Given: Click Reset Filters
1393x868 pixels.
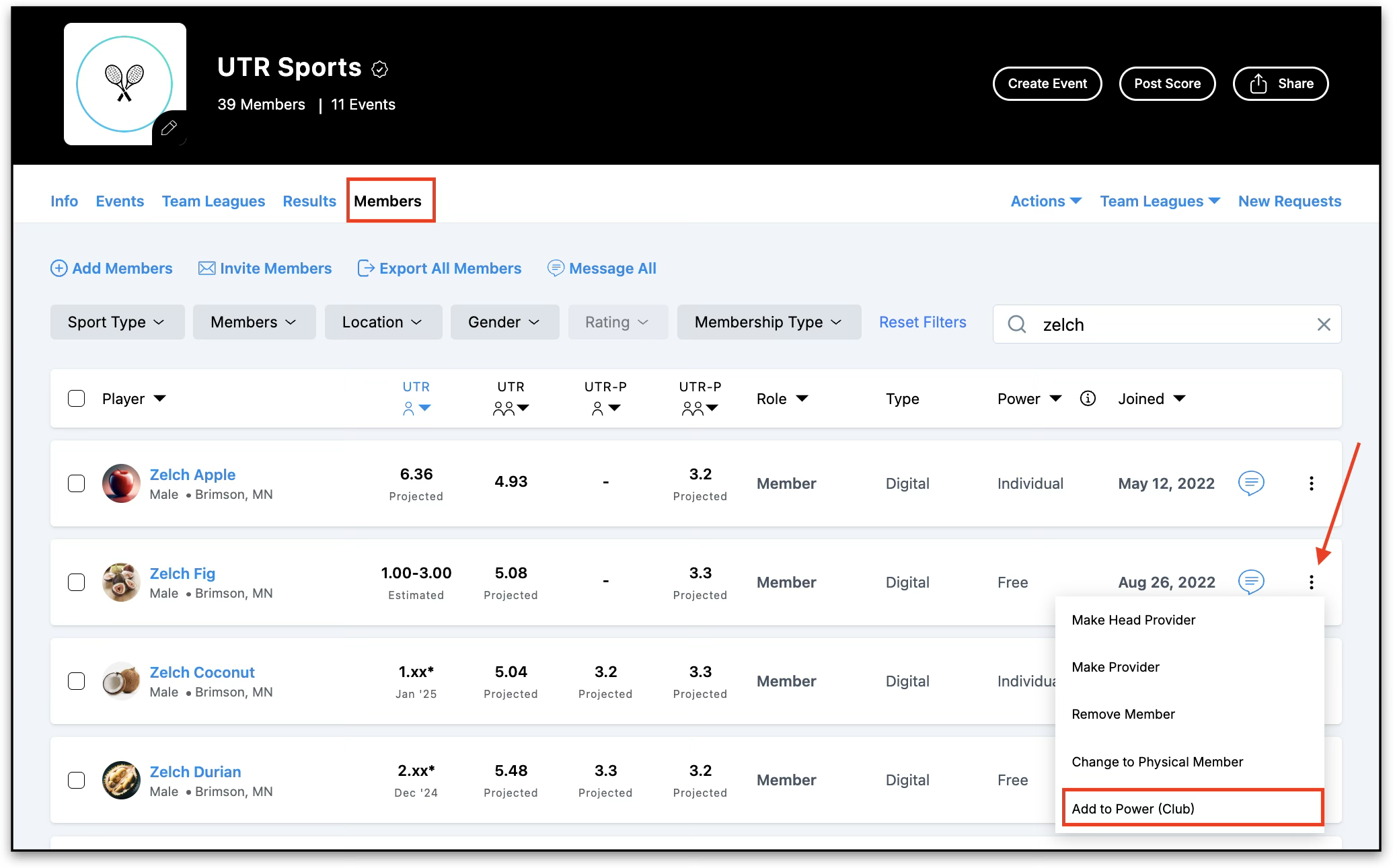Looking at the screenshot, I should (x=923, y=322).
